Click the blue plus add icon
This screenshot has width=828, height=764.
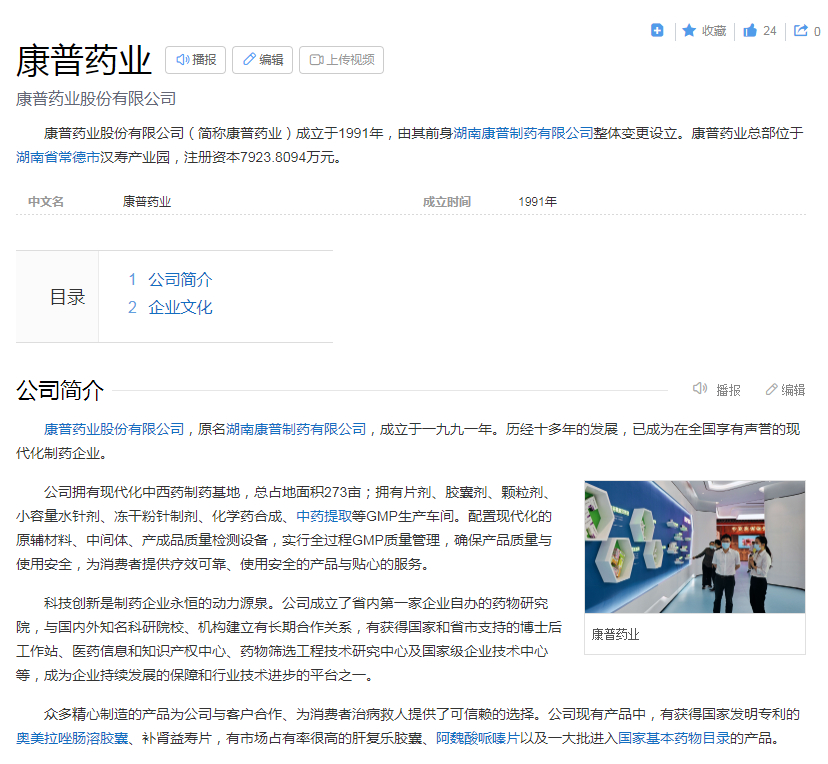pyautogui.click(x=657, y=31)
